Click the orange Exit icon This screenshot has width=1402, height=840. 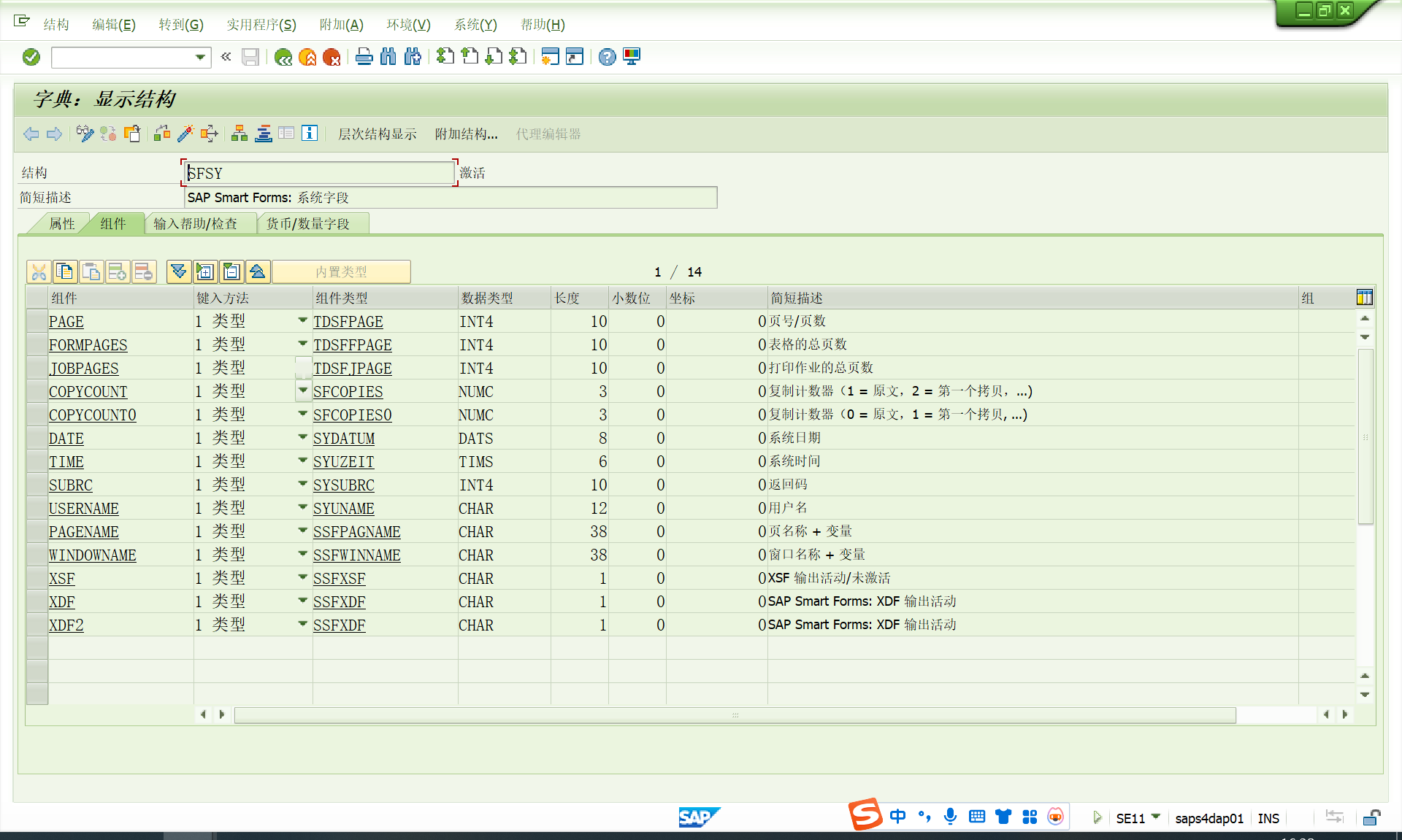(x=307, y=57)
